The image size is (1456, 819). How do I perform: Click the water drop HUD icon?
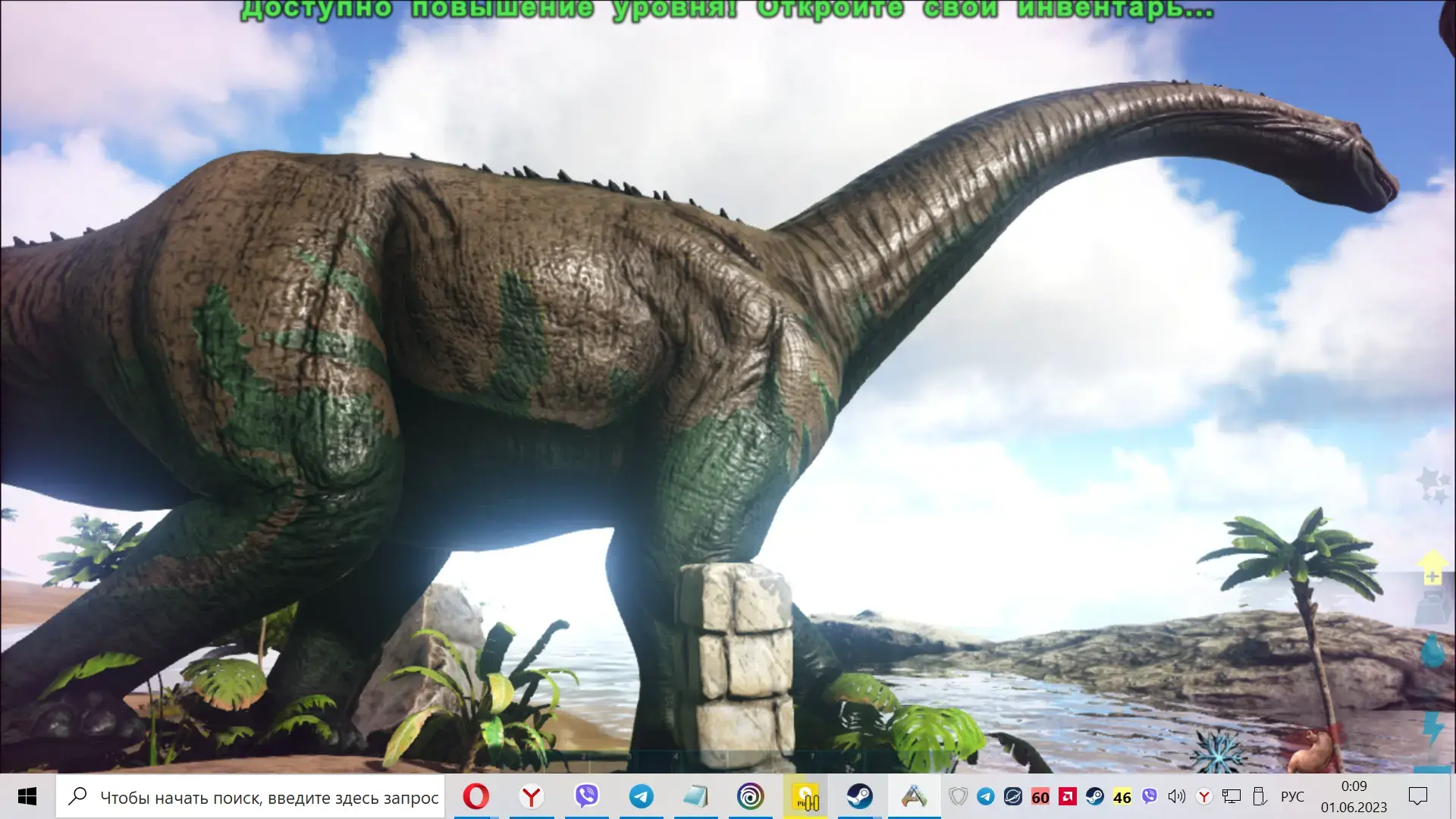tap(1432, 651)
